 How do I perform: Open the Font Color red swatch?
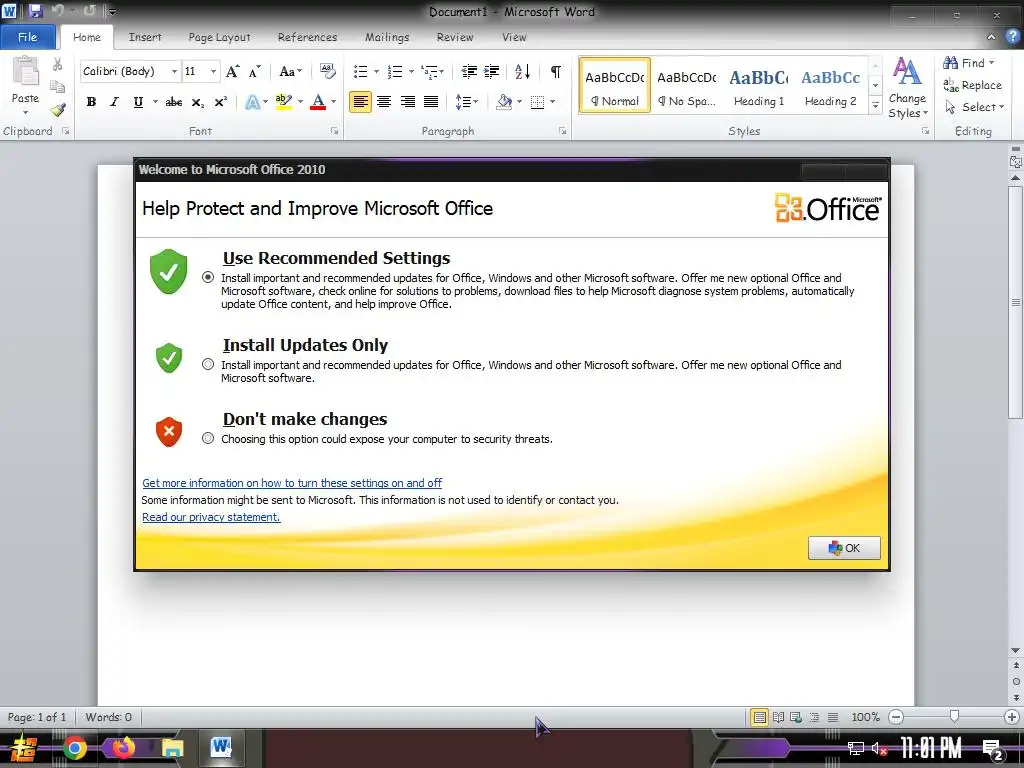tap(318, 102)
